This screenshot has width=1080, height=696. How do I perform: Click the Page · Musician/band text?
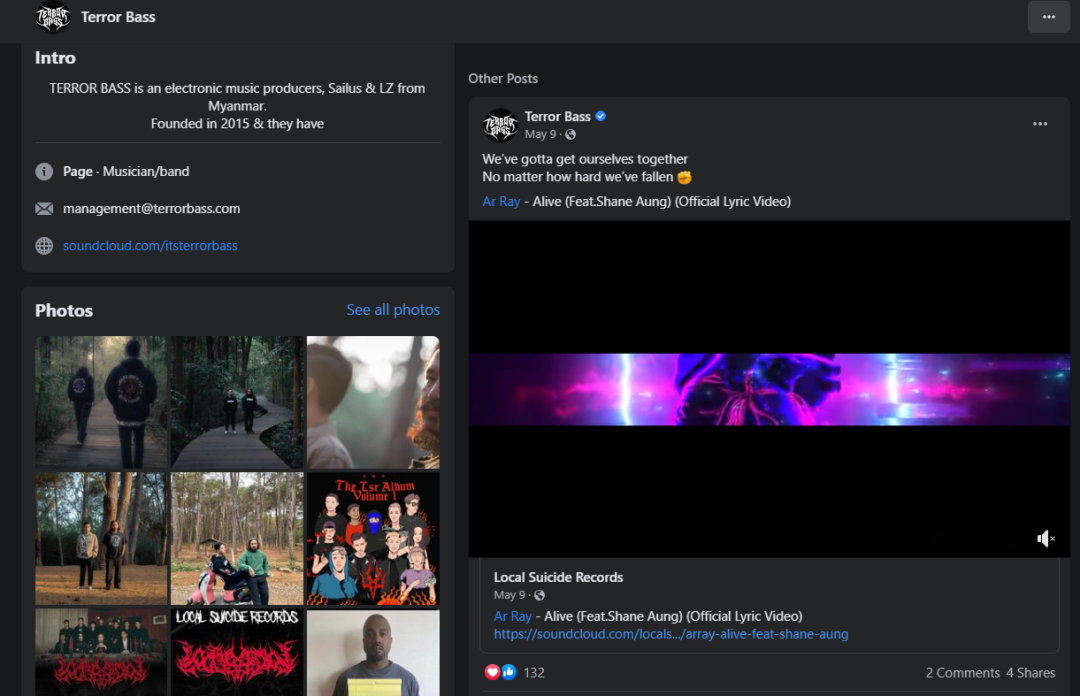pyautogui.click(x=126, y=171)
